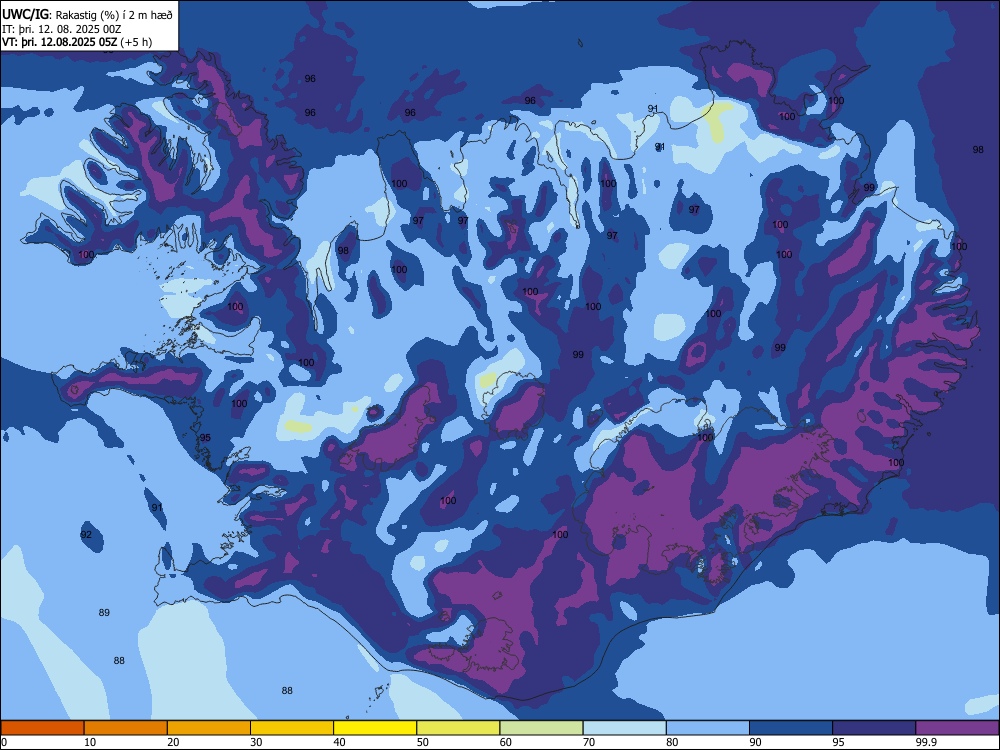Select the purple above-99.9 legend swatch
This screenshot has height=750, width=1000.
957,728
